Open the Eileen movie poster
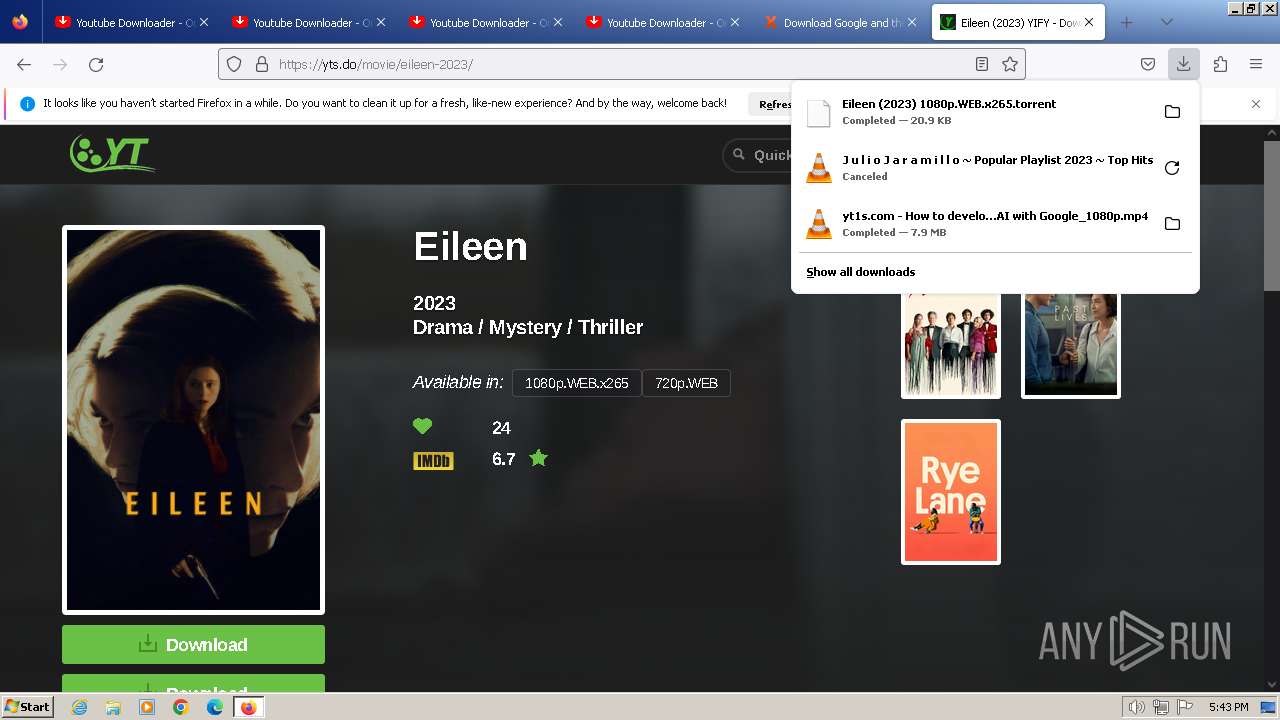Screen dimensions: 1280x720 coord(193,420)
